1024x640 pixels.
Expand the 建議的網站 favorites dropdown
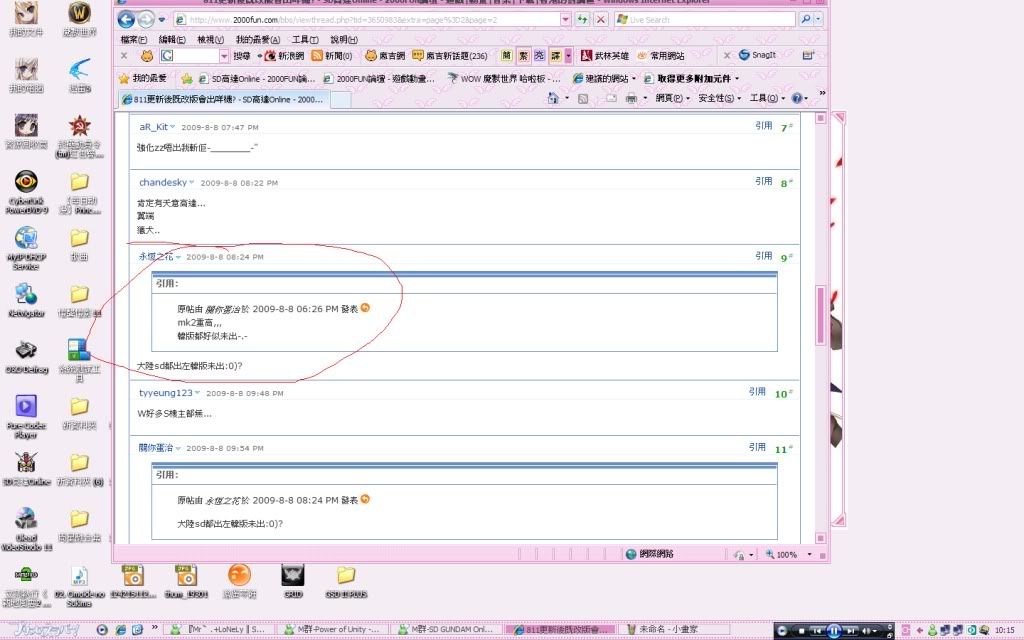634,78
